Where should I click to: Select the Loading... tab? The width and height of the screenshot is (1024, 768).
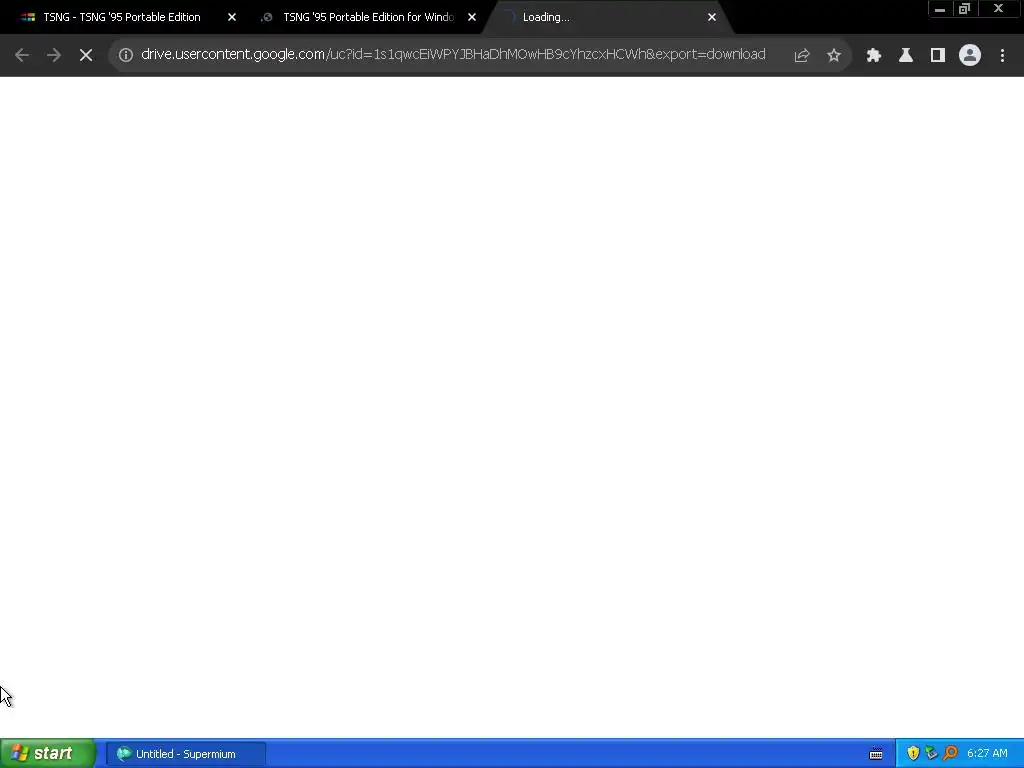(607, 18)
